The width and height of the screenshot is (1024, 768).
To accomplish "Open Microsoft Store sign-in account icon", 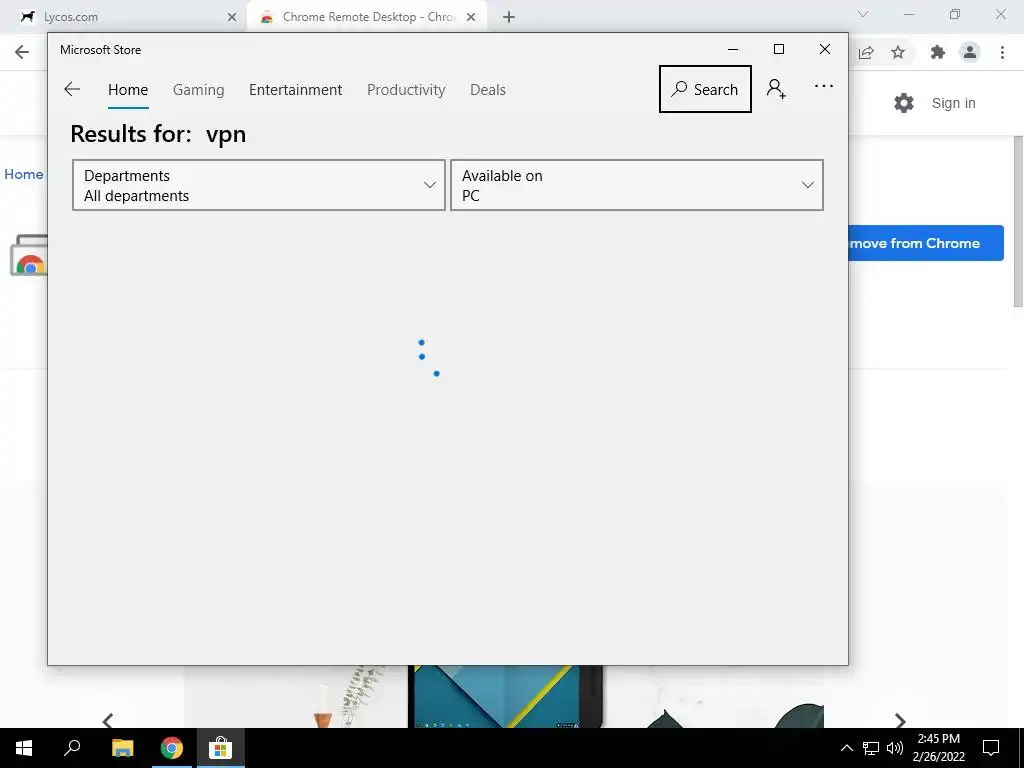I will coord(776,89).
